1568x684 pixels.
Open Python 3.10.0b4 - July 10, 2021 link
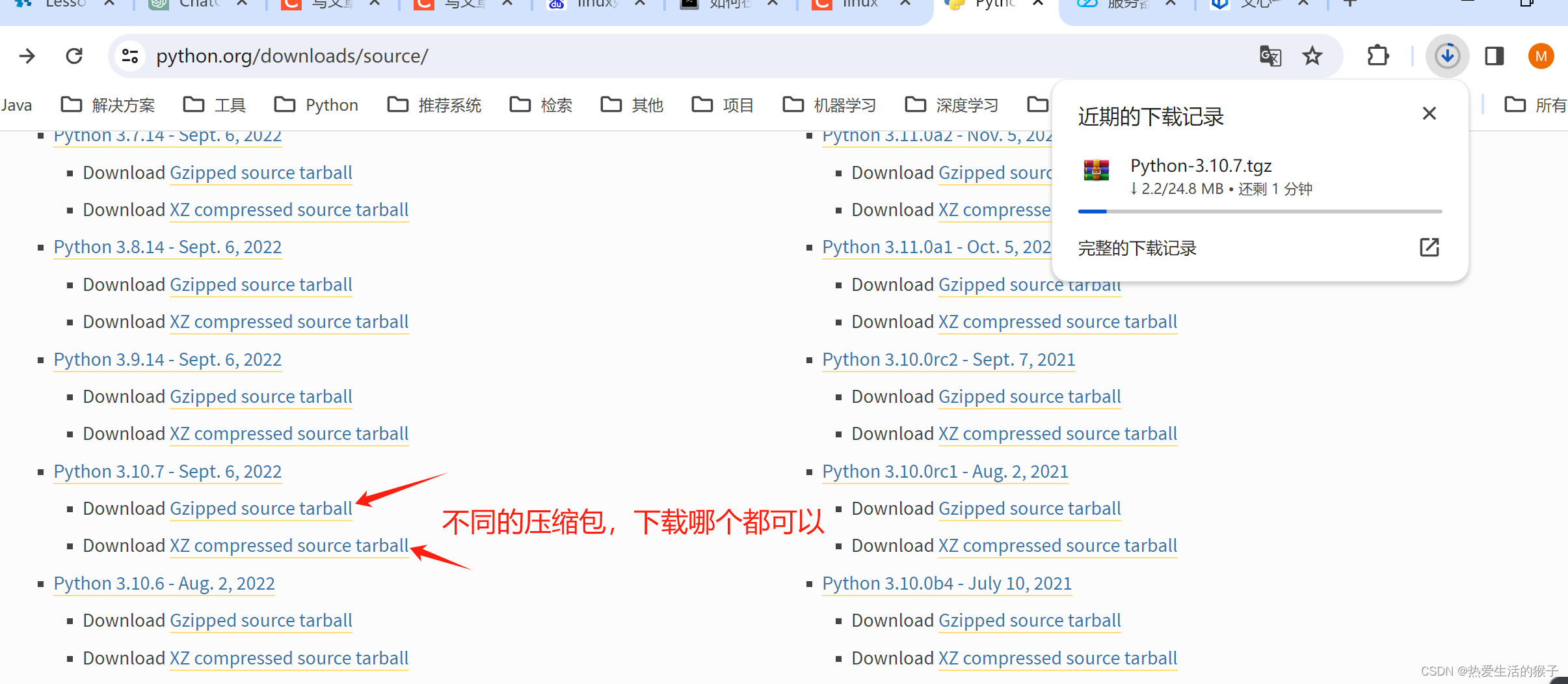tap(947, 583)
